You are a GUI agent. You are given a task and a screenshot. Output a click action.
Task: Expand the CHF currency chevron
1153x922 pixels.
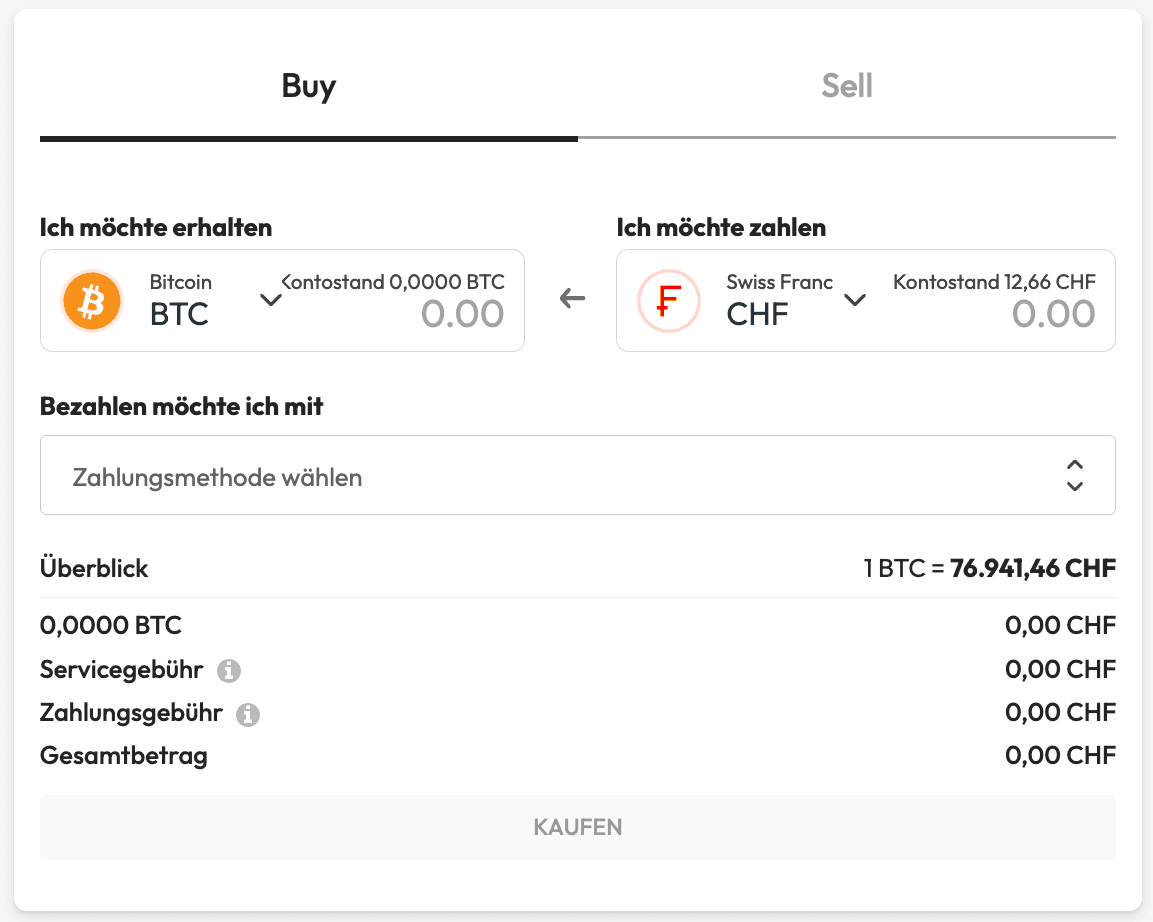855,300
